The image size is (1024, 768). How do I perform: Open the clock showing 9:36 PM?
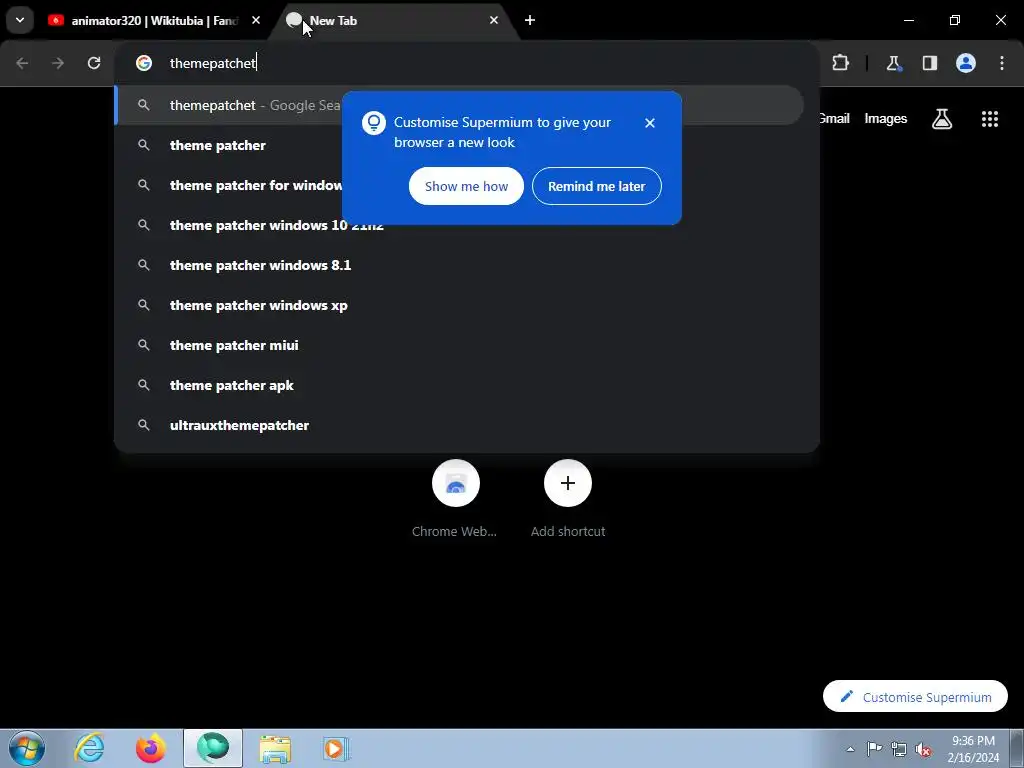click(x=973, y=749)
